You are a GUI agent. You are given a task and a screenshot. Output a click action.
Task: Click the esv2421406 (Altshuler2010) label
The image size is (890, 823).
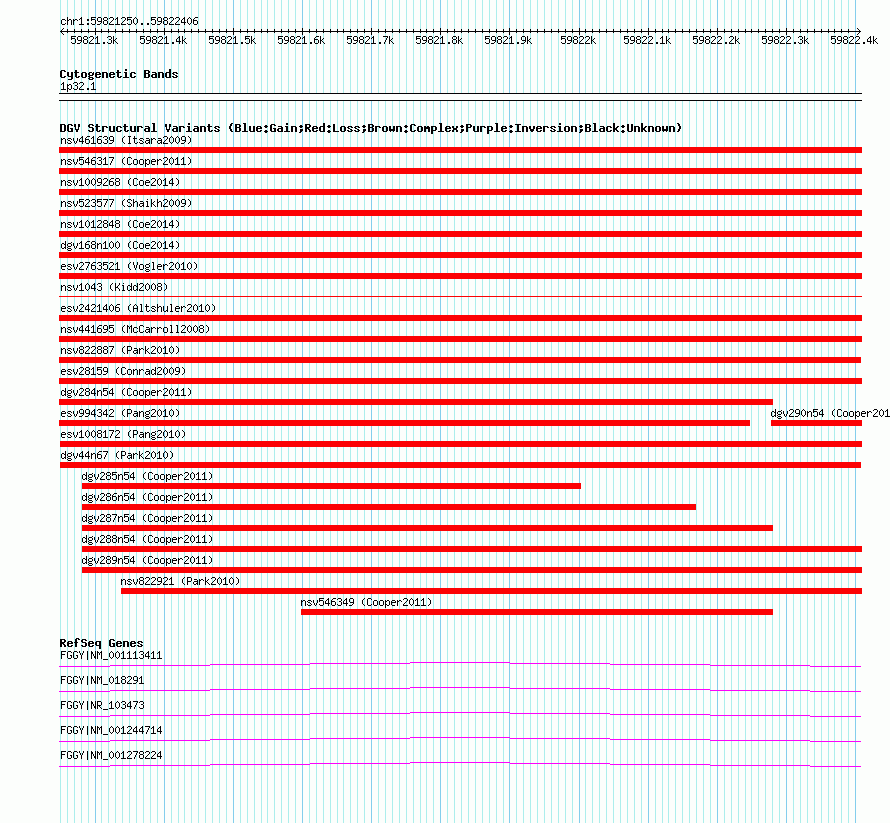coord(138,308)
